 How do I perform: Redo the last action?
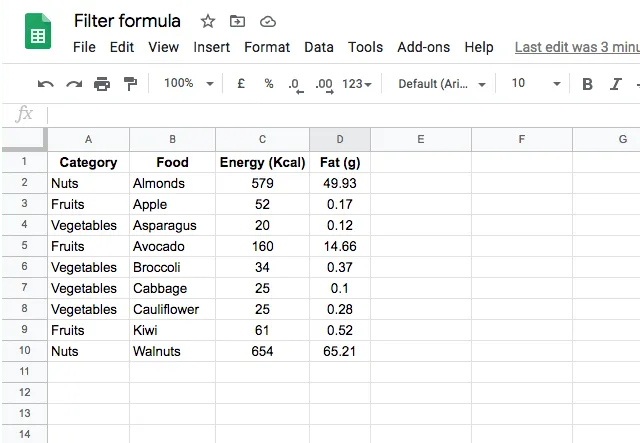pos(74,84)
